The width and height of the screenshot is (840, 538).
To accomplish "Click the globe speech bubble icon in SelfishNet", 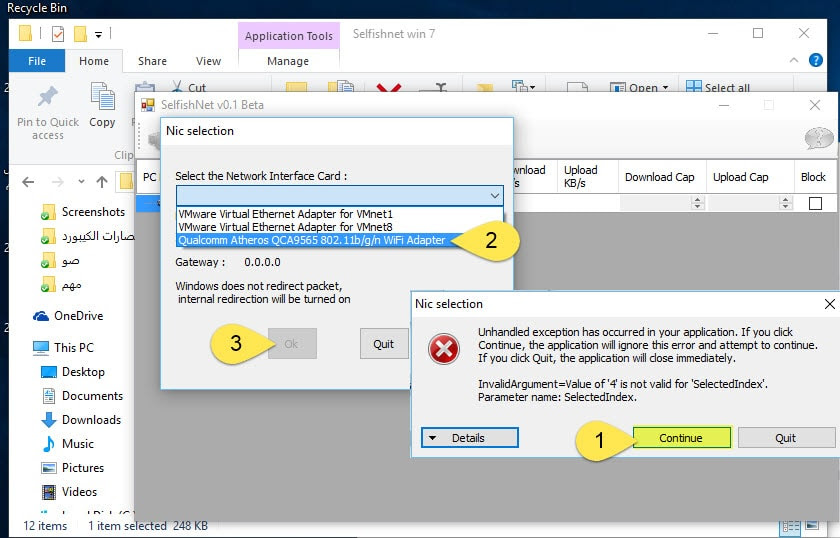I will pos(819,138).
